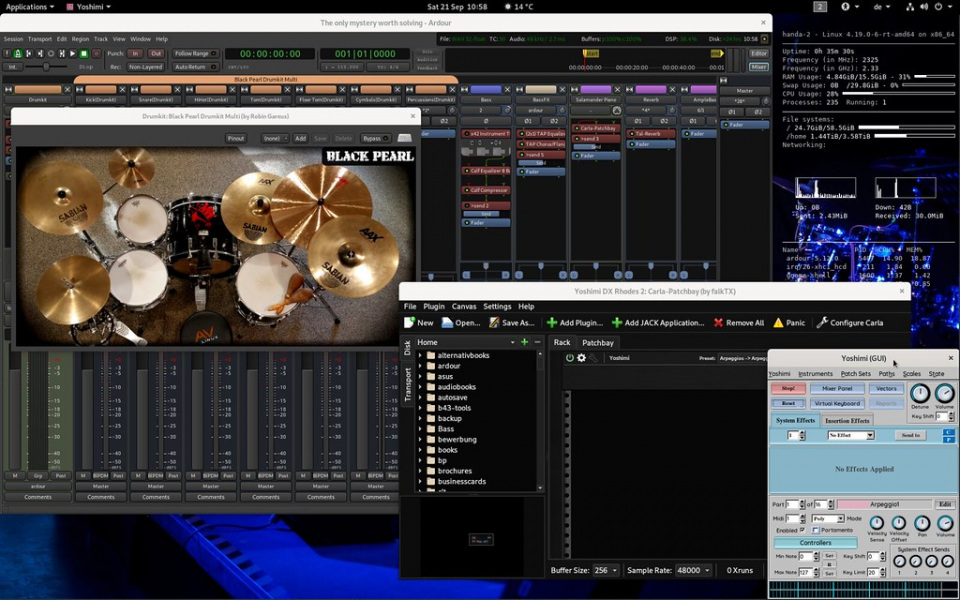Click the Send to button in Yoshimi
The width and height of the screenshot is (960, 600).
click(x=910, y=435)
